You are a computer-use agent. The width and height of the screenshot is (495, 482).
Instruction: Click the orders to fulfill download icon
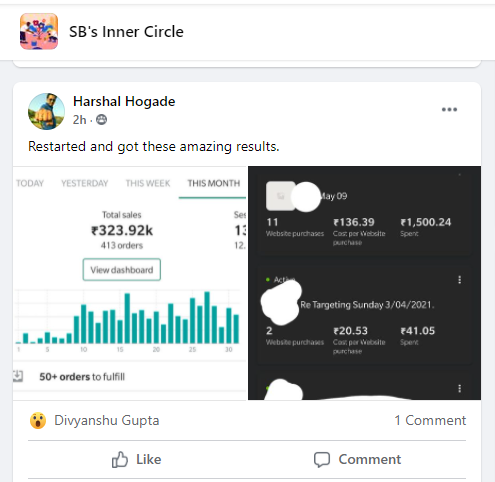(18, 376)
